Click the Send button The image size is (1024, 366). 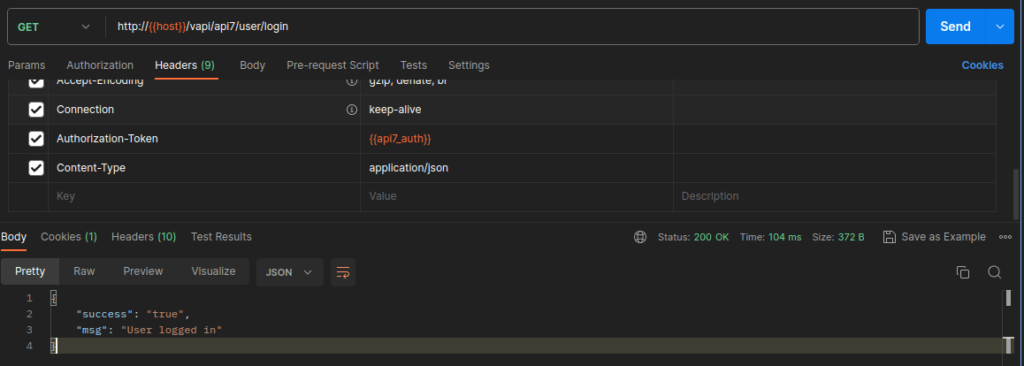(955, 27)
